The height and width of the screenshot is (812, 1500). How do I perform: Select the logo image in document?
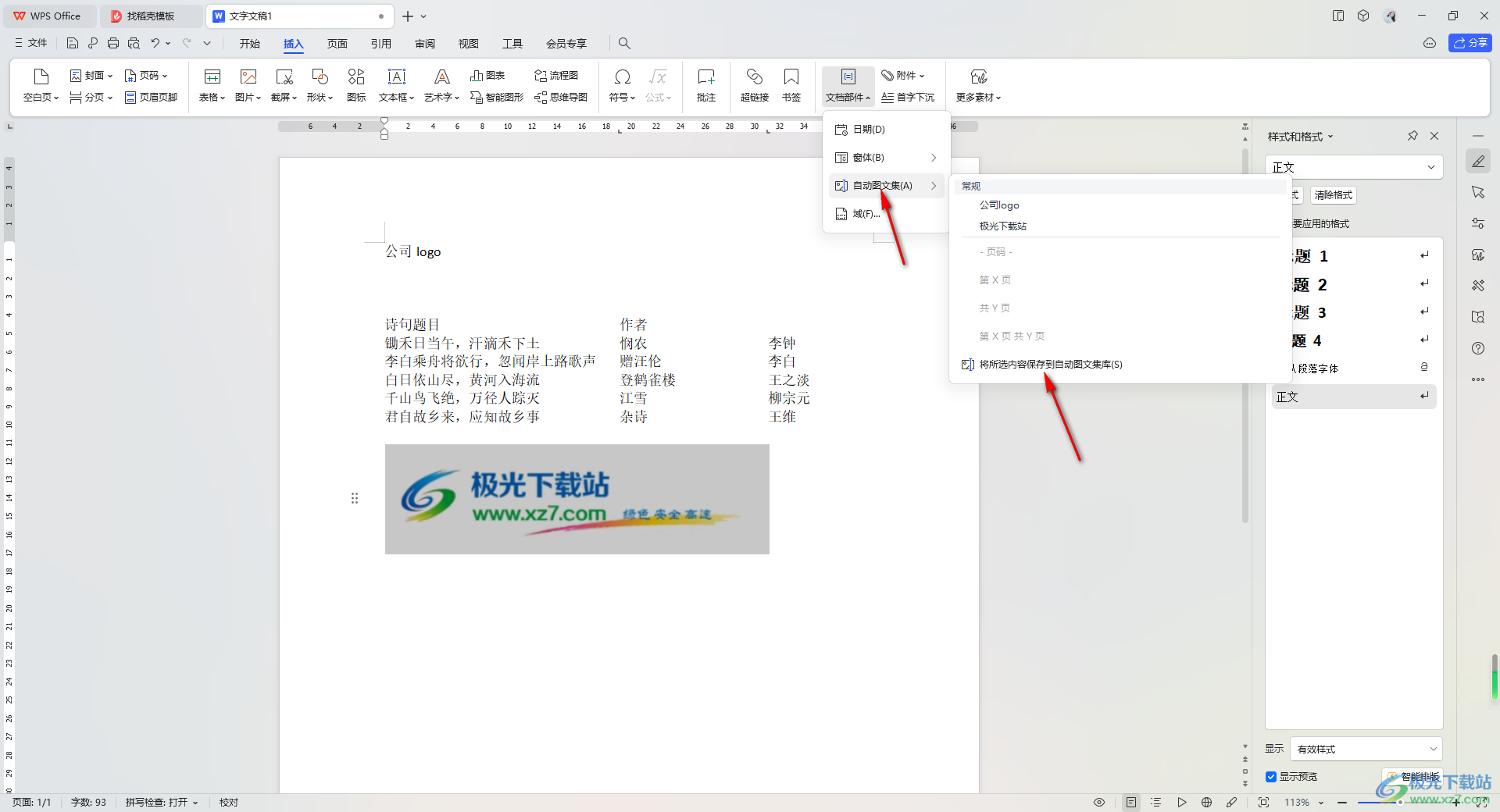(x=577, y=500)
